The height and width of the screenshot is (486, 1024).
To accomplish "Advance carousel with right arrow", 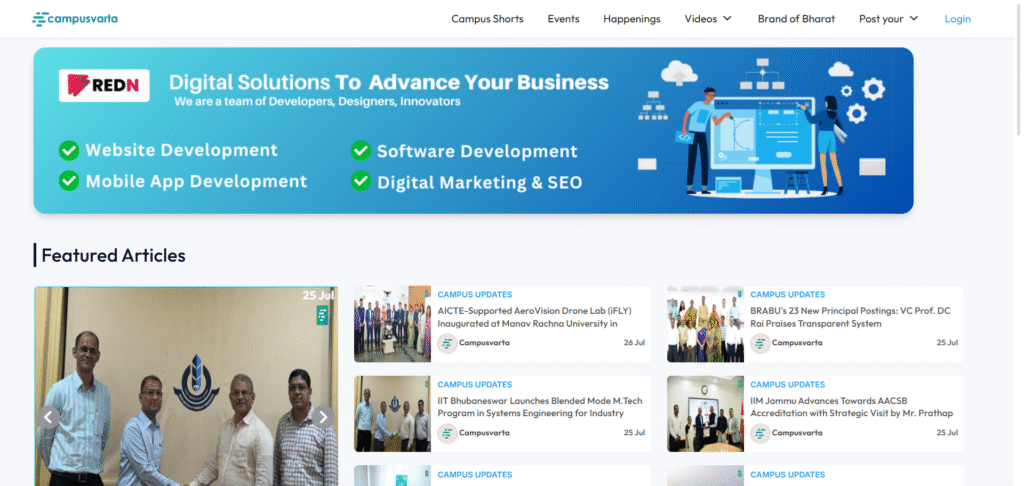I will (x=323, y=417).
